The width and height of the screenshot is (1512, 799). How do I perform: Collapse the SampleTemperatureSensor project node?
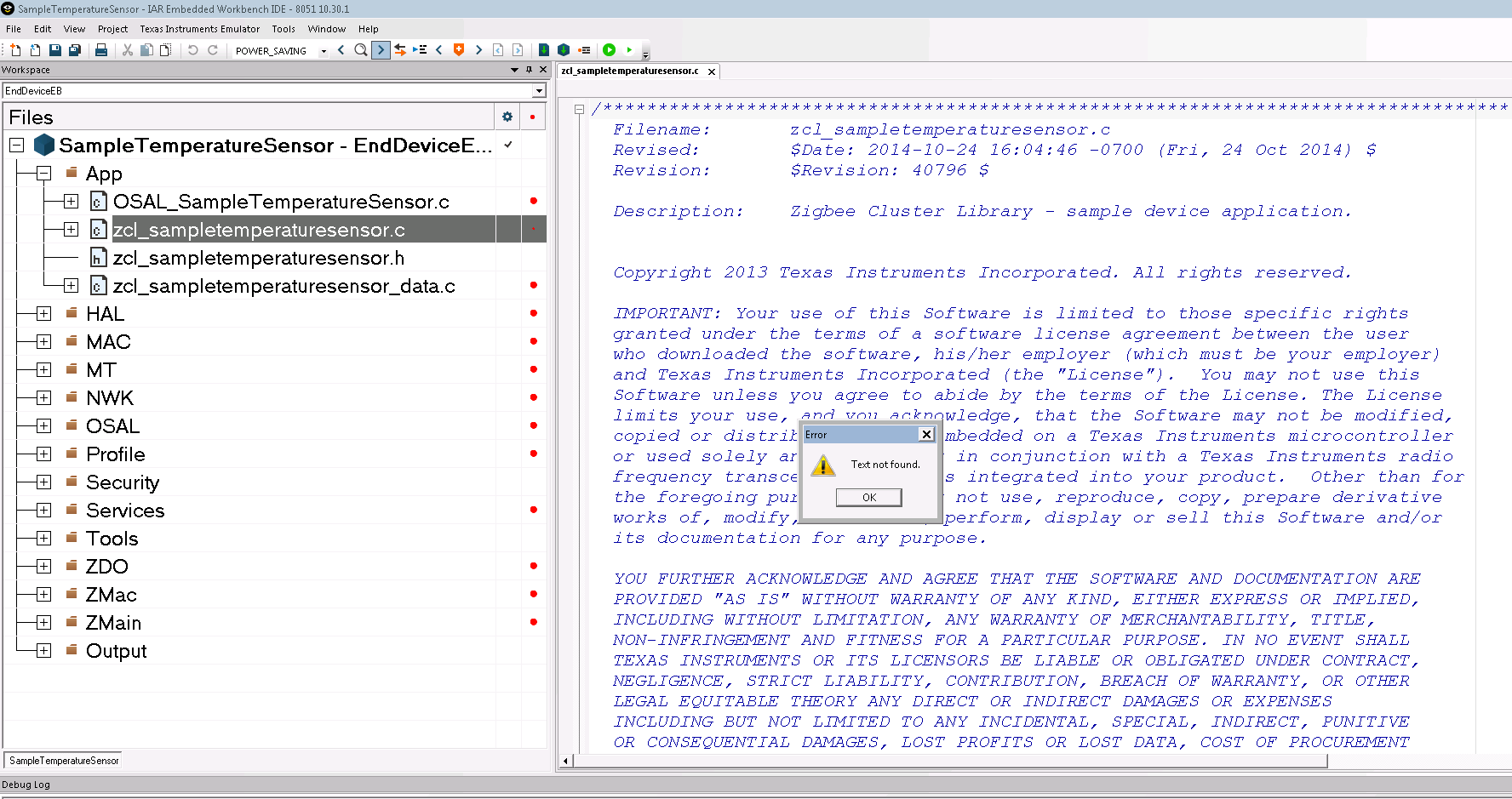point(16,146)
